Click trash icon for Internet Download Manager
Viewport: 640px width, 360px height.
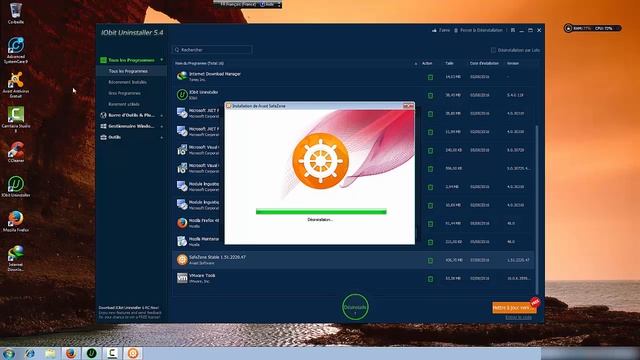430,77
